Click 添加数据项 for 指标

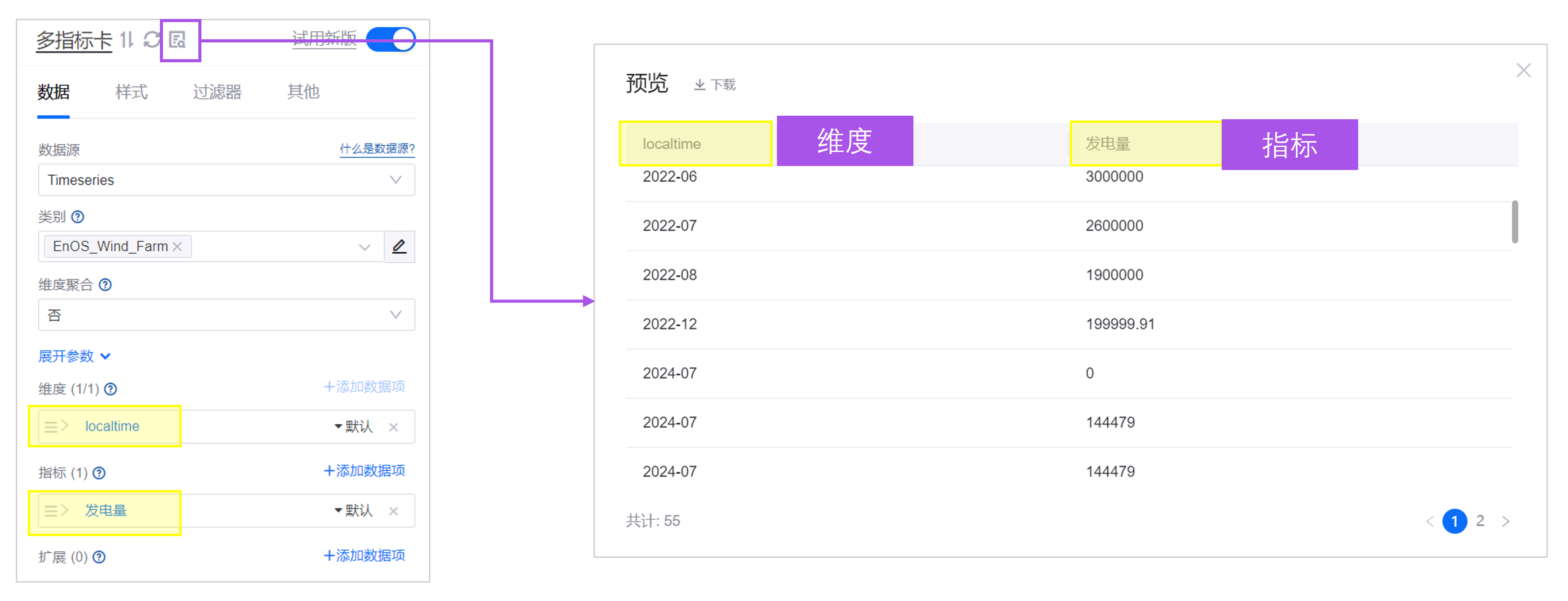(364, 470)
